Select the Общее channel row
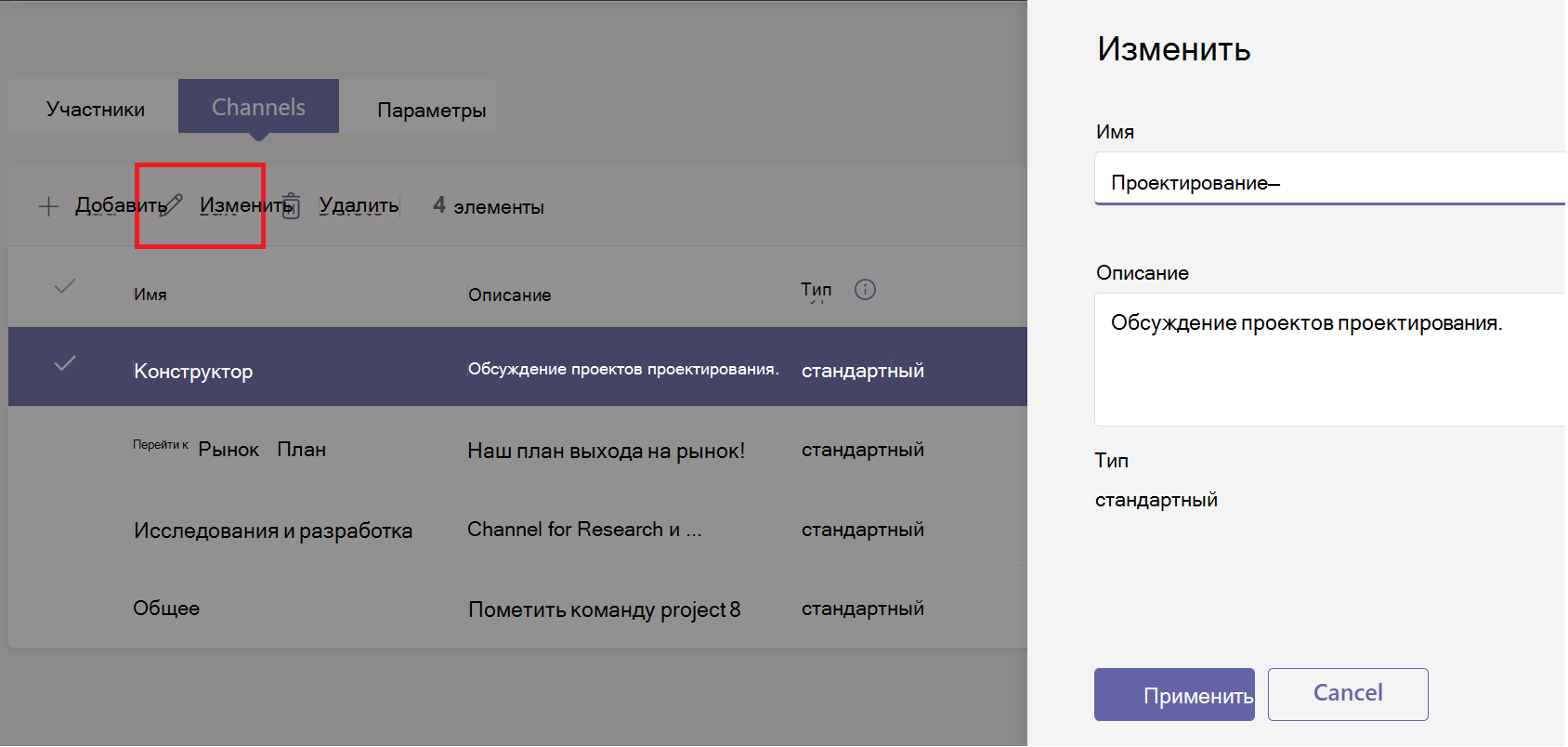This screenshot has width=1568, height=747. tap(517, 607)
